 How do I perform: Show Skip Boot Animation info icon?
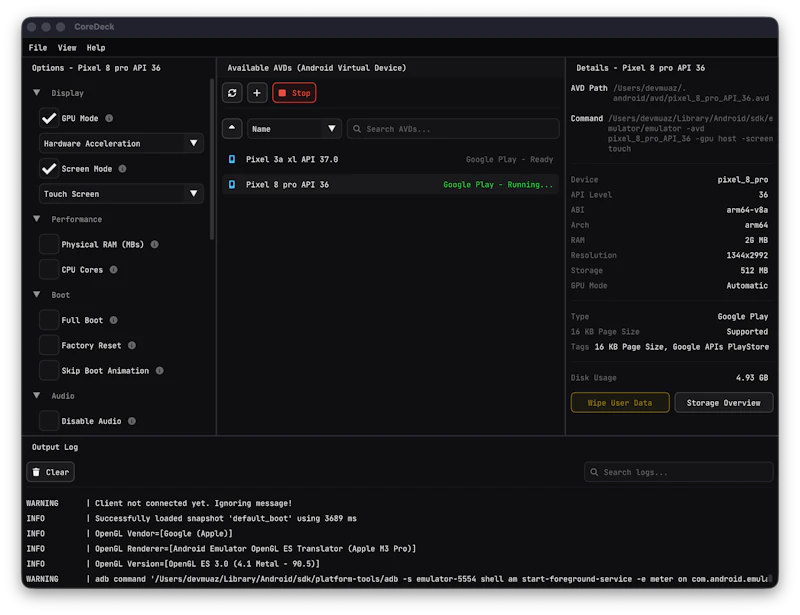point(160,371)
